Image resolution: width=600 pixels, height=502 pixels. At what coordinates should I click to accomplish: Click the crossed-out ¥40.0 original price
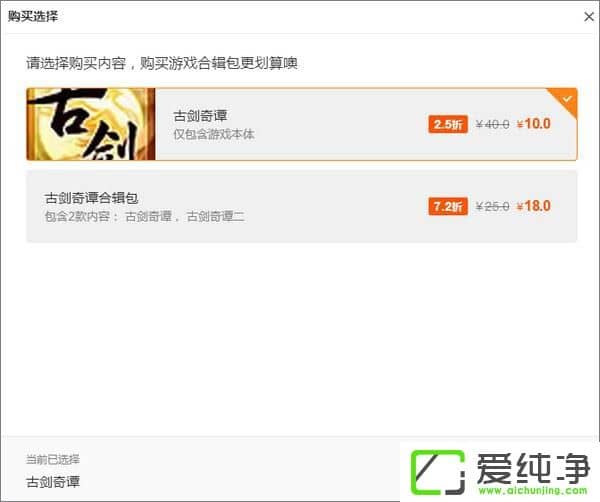pyautogui.click(x=492, y=124)
